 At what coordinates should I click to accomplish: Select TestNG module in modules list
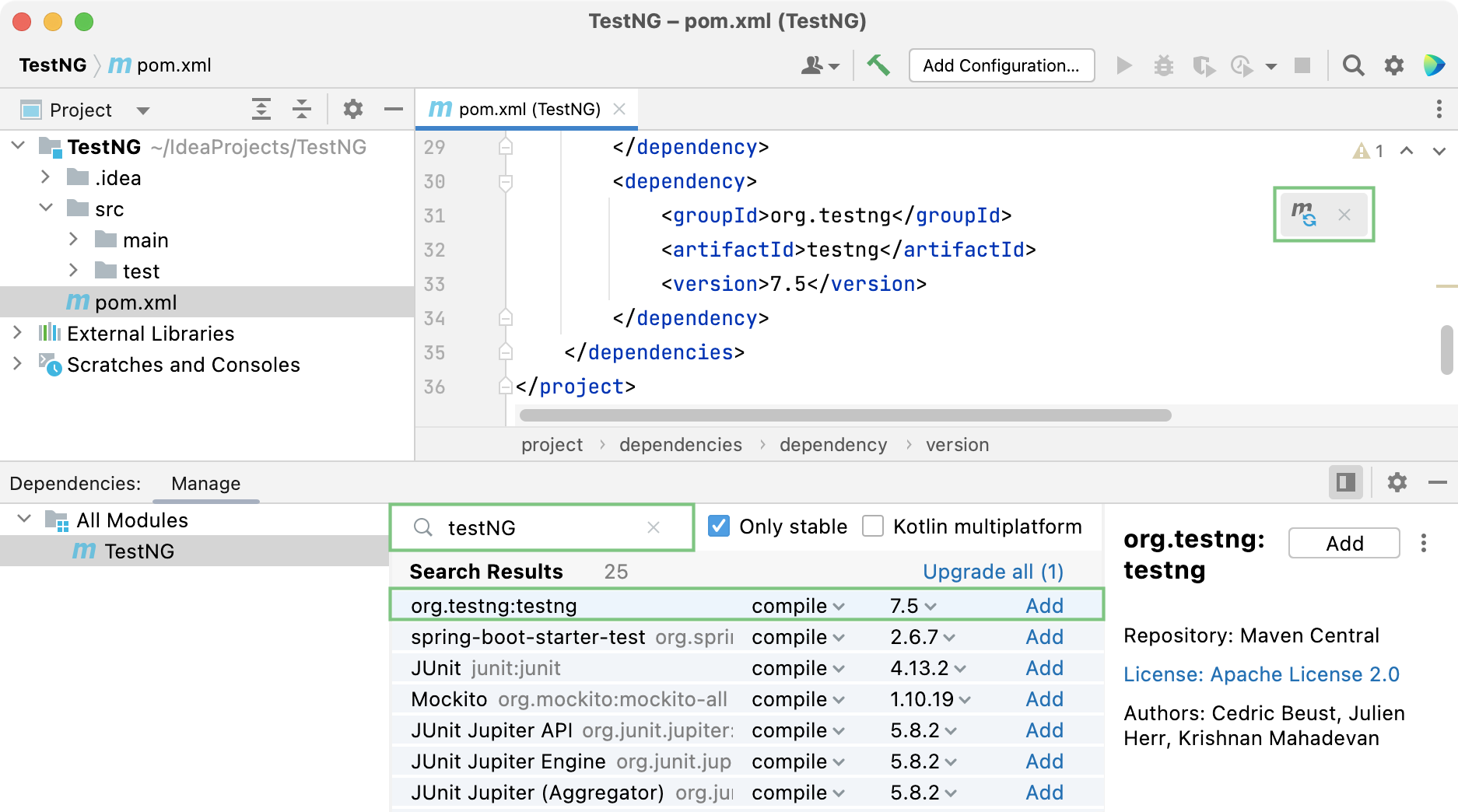tap(195, 551)
